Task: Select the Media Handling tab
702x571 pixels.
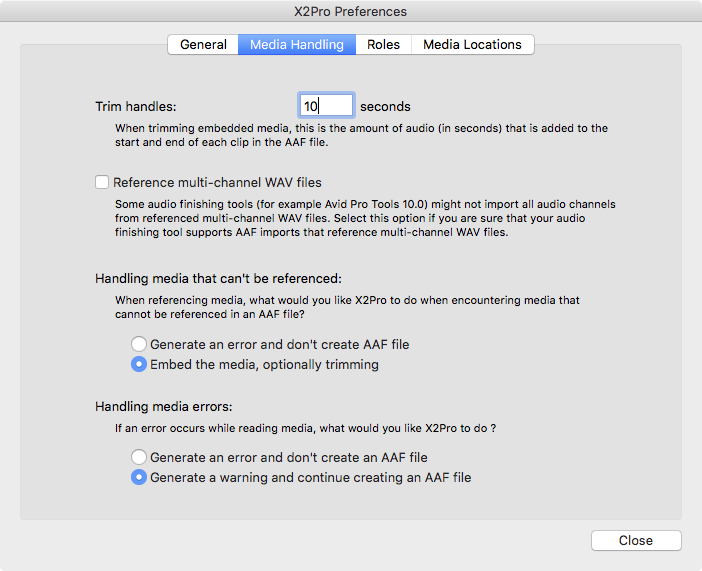Action: tap(297, 44)
